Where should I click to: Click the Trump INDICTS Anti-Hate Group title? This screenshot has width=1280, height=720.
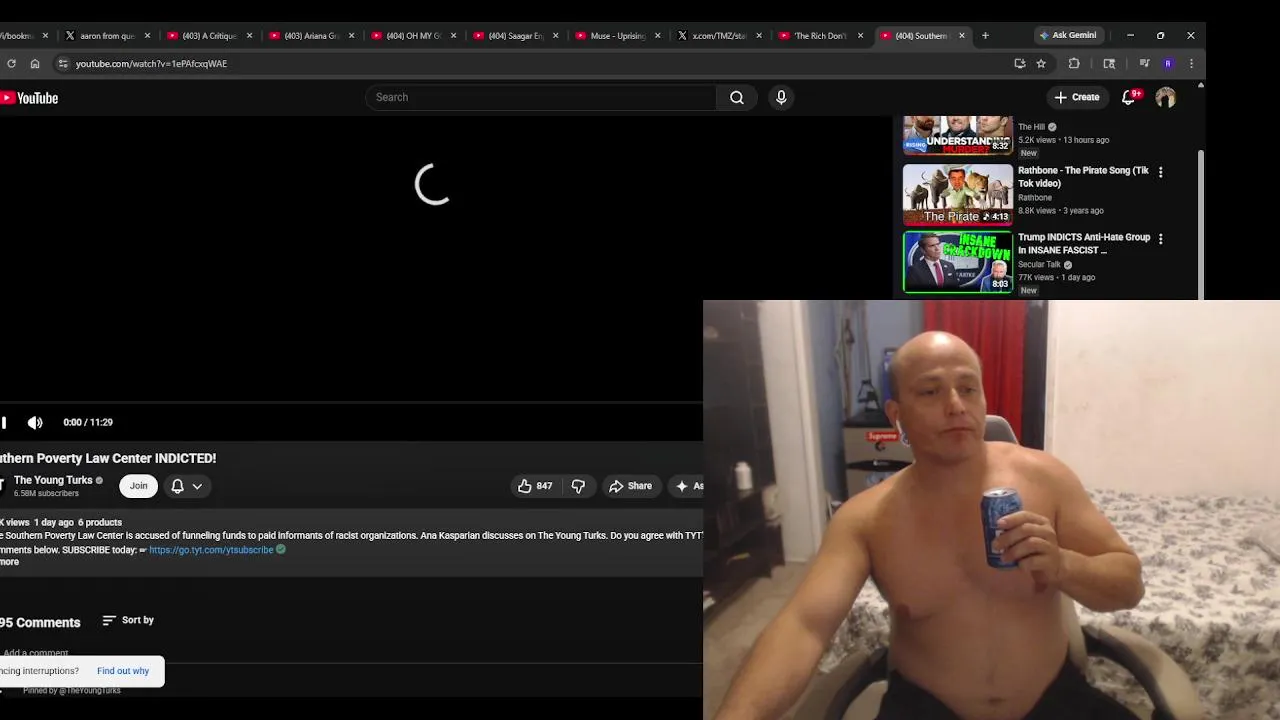point(1084,244)
